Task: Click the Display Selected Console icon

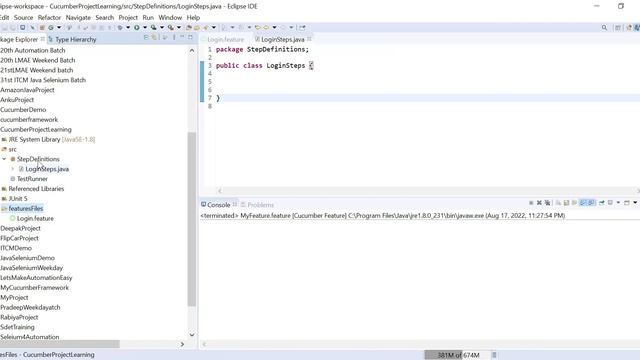Action: click(x=610, y=203)
